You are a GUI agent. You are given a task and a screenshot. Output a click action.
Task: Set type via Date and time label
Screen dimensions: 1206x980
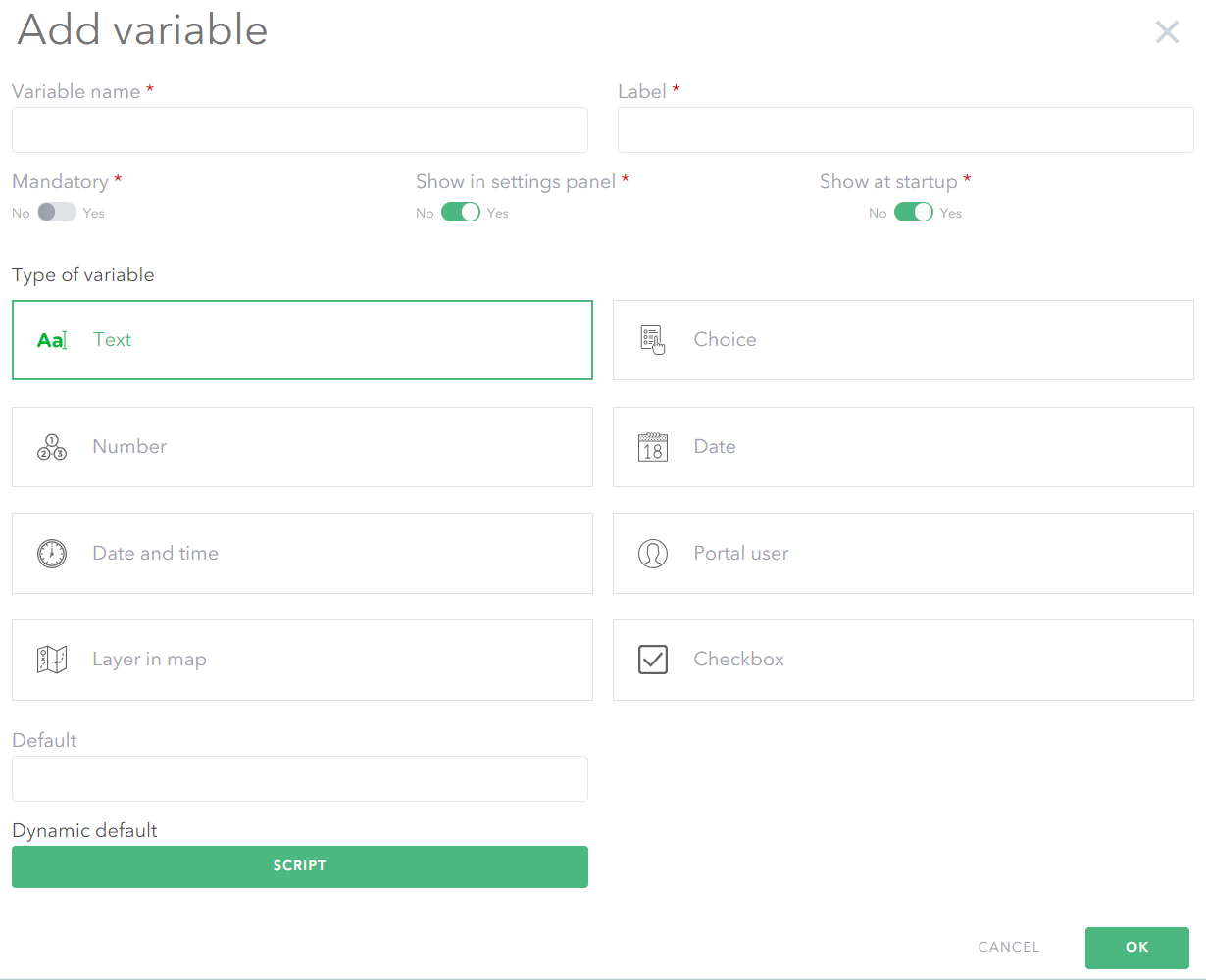(156, 554)
